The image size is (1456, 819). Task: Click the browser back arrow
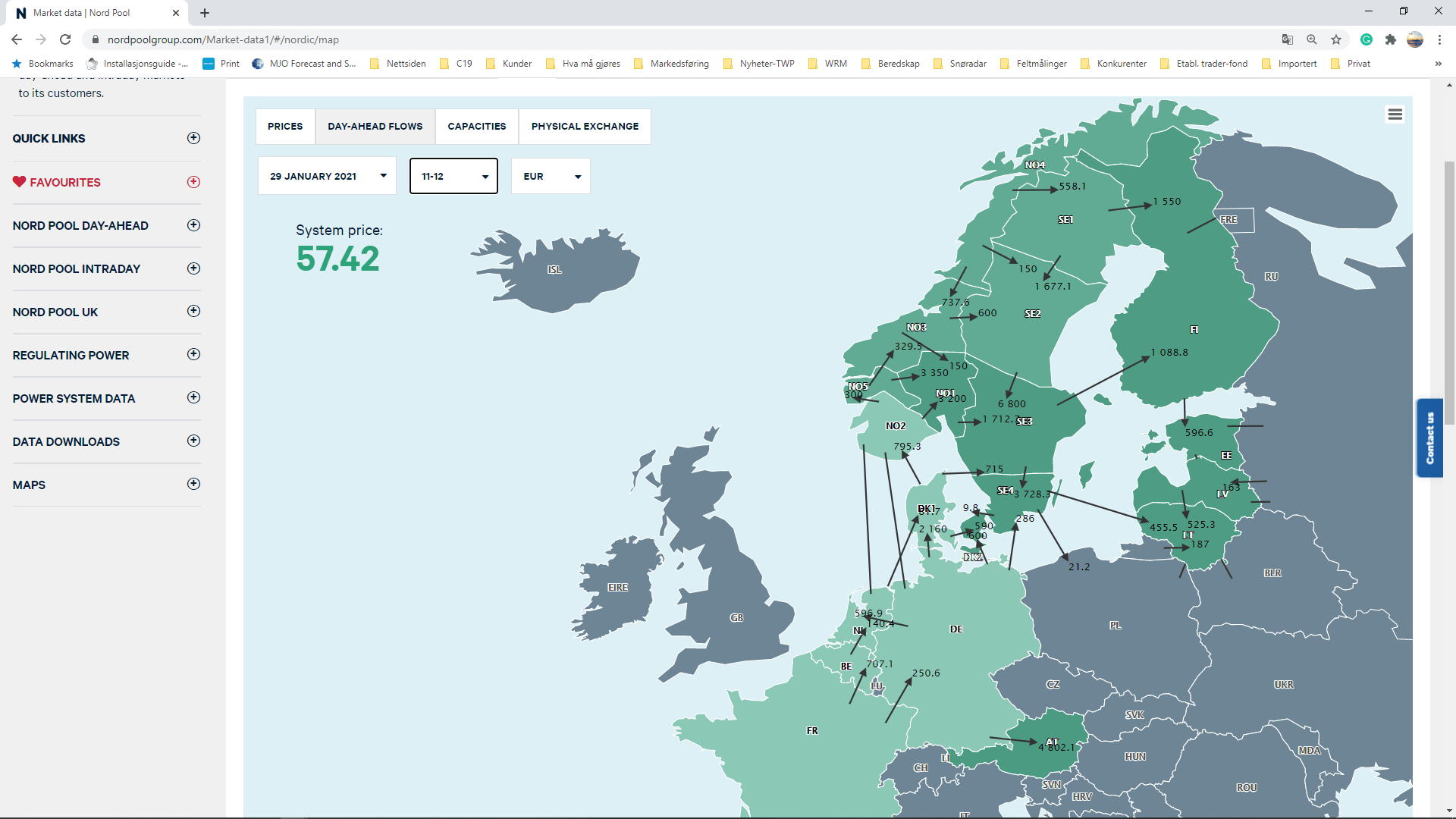click(17, 39)
